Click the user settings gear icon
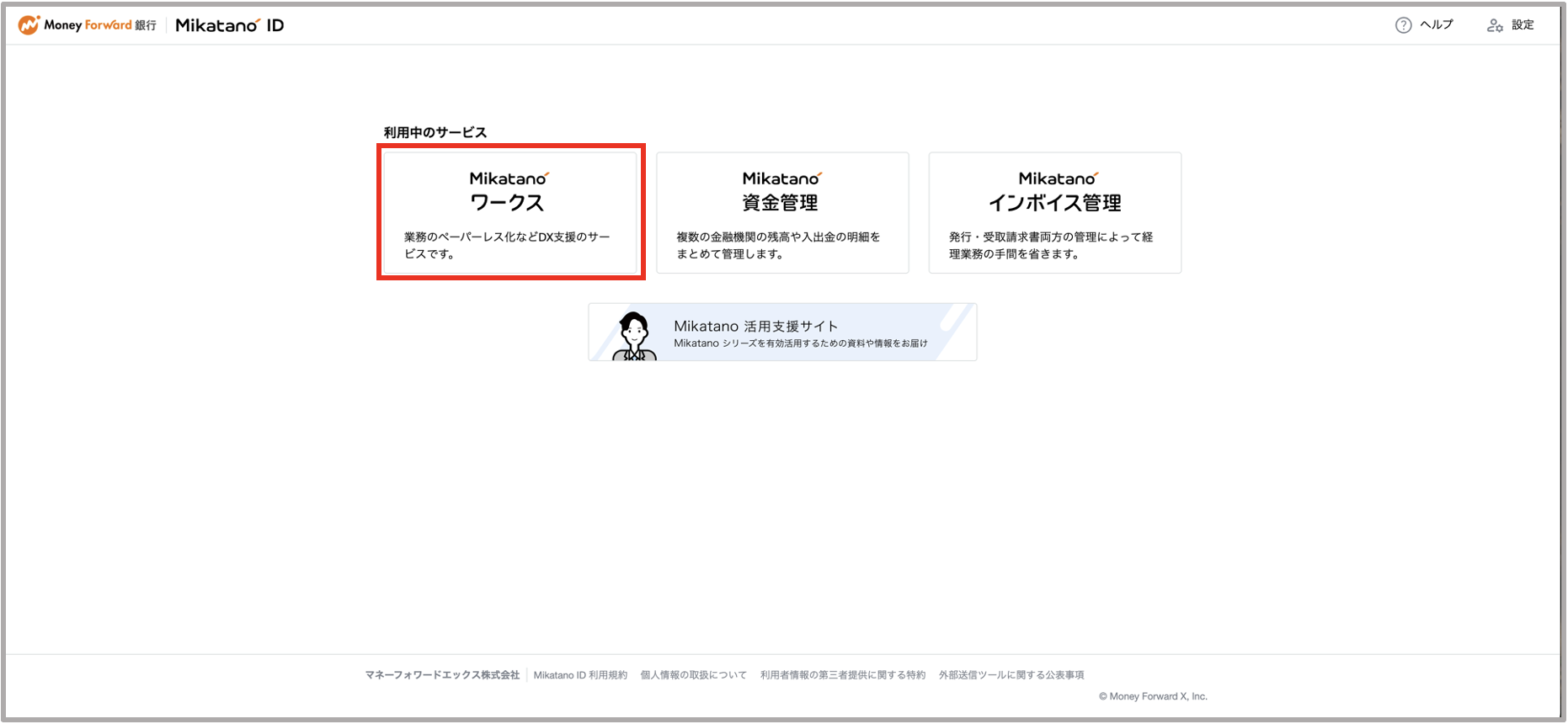The width and height of the screenshot is (1568, 724). [x=1495, y=25]
